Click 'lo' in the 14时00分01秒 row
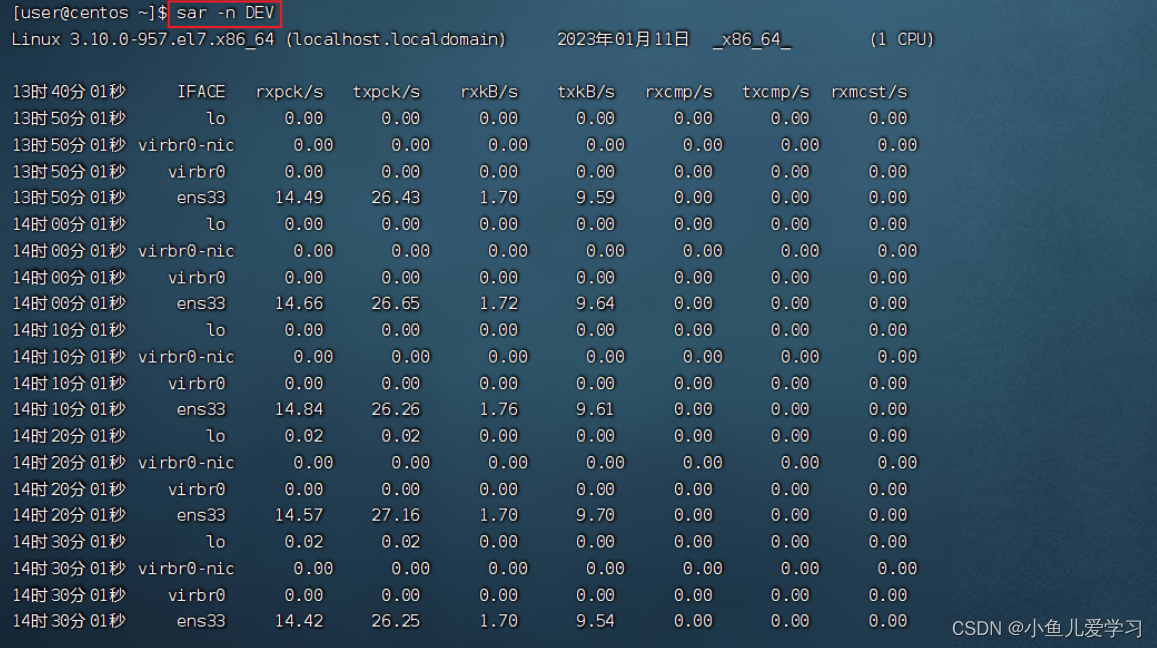Screen dimensions: 1157x648 215,224
